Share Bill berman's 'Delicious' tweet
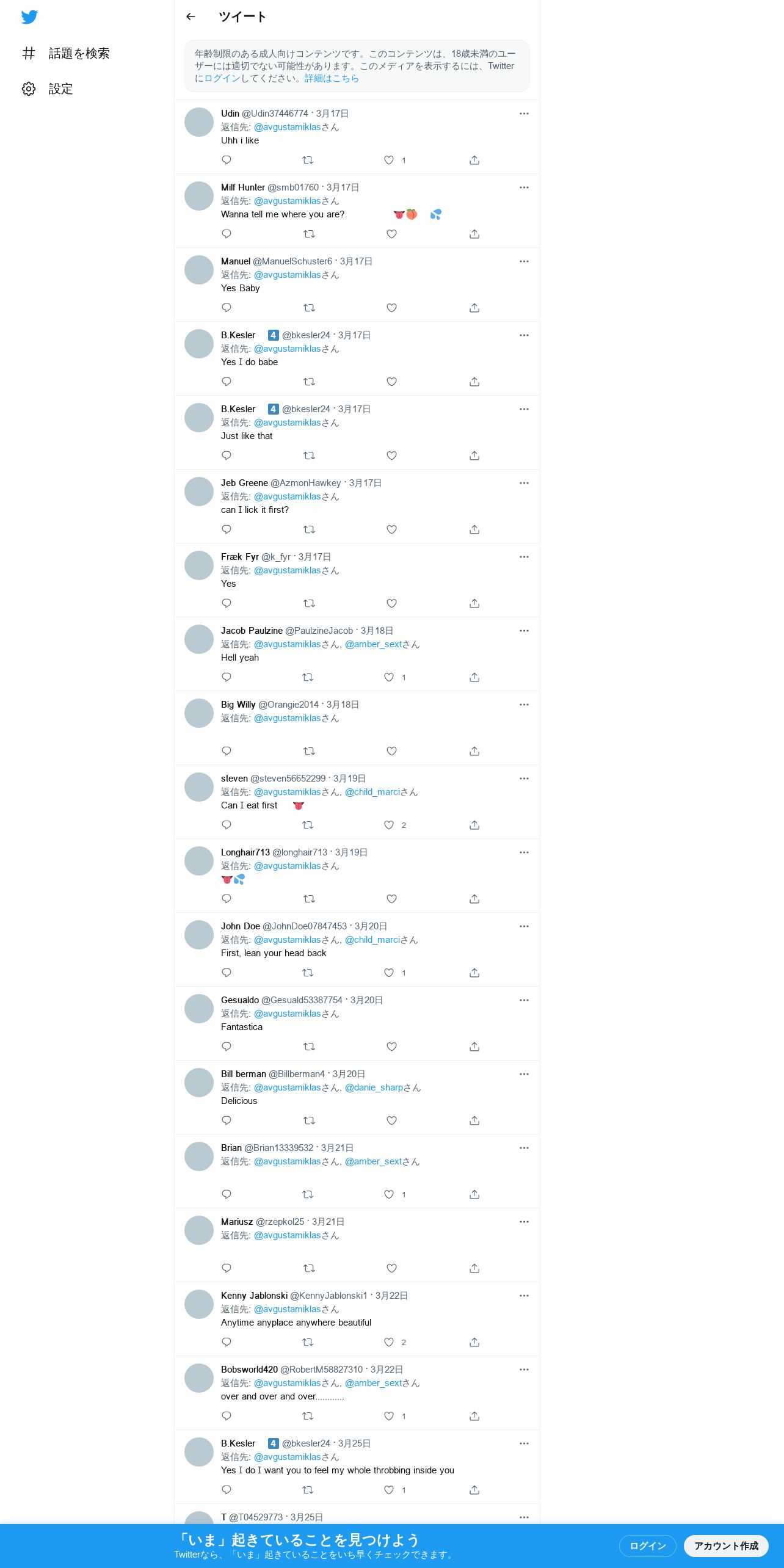 tap(474, 1120)
